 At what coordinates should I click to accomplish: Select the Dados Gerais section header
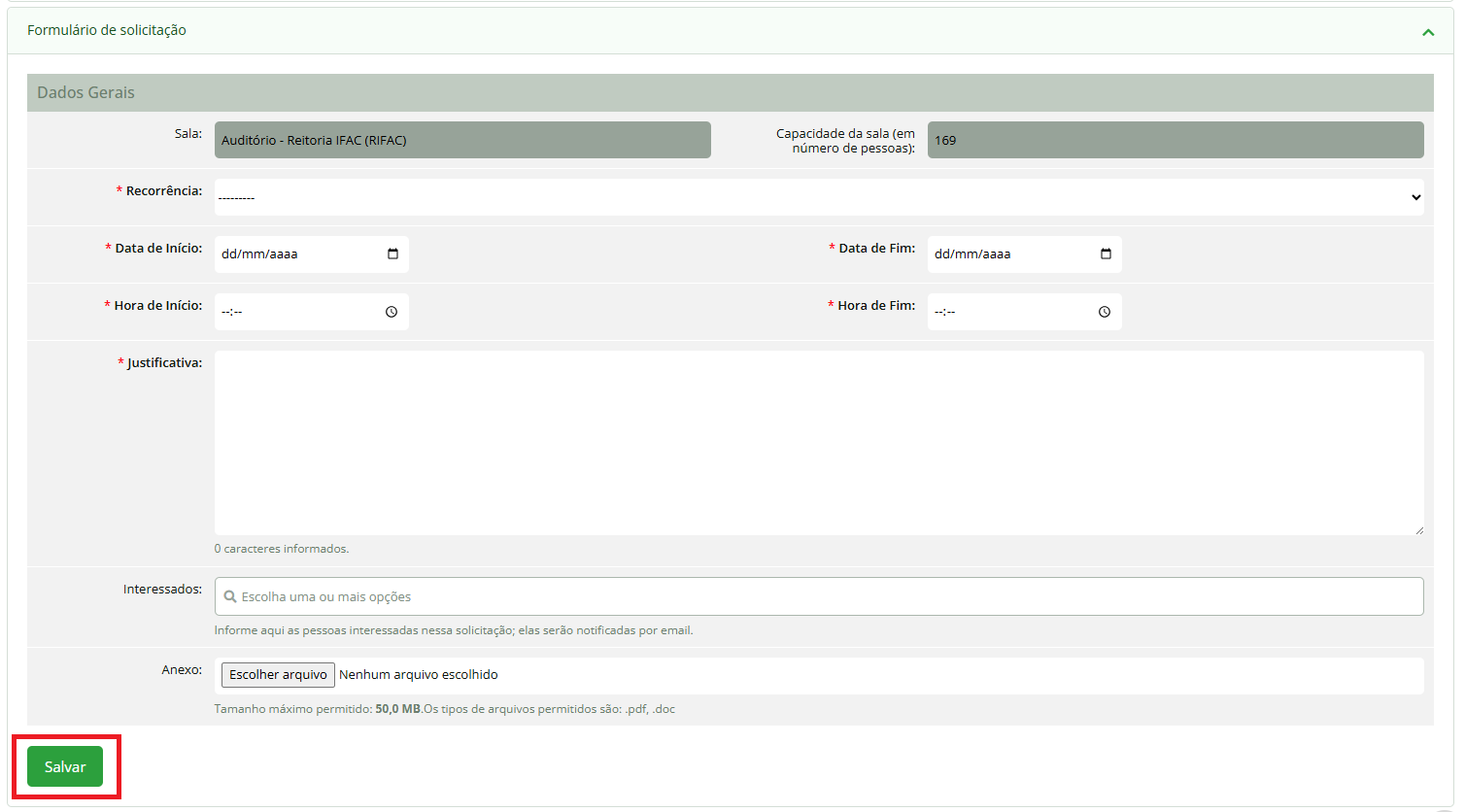click(86, 92)
